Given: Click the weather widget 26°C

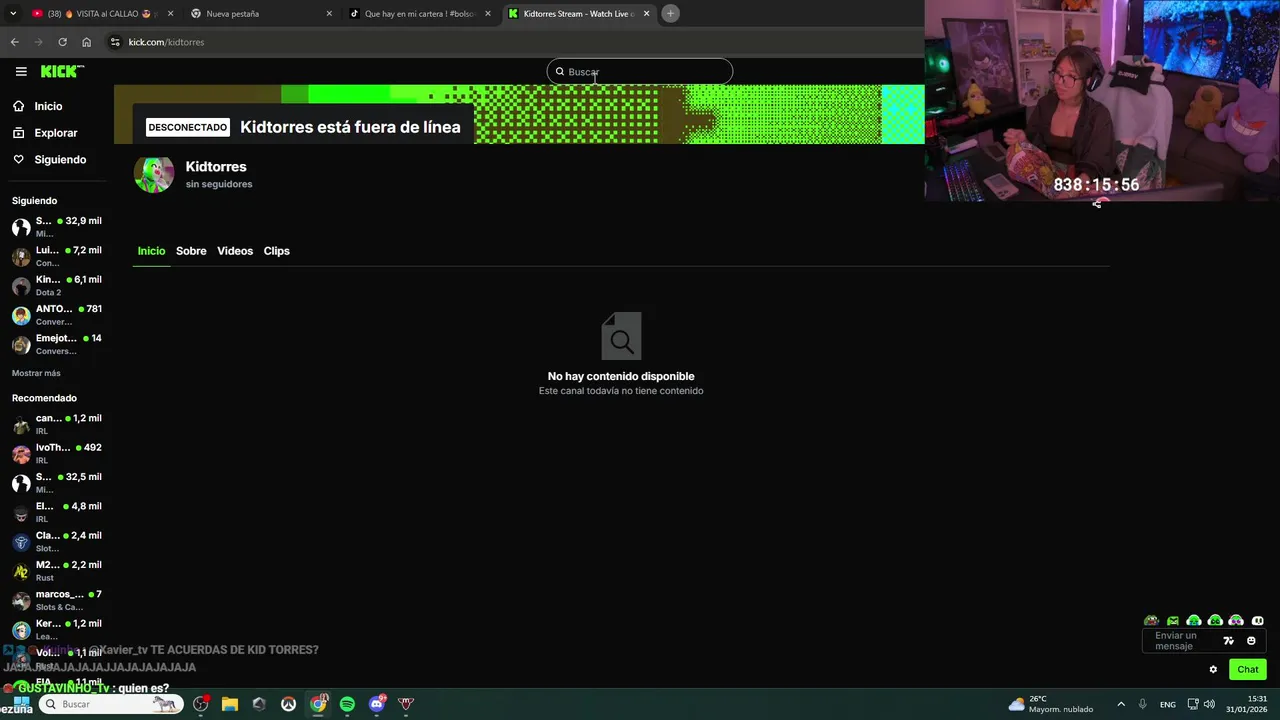Looking at the screenshot, I should pyautogui.click(x=1051, y=704).
